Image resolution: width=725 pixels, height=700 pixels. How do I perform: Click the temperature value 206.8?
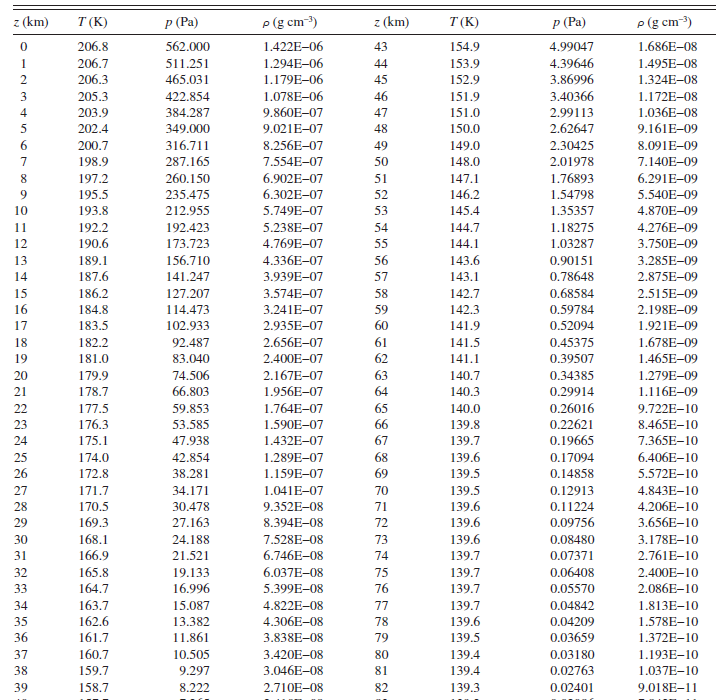pyautogui.click(x=93, y=47)
